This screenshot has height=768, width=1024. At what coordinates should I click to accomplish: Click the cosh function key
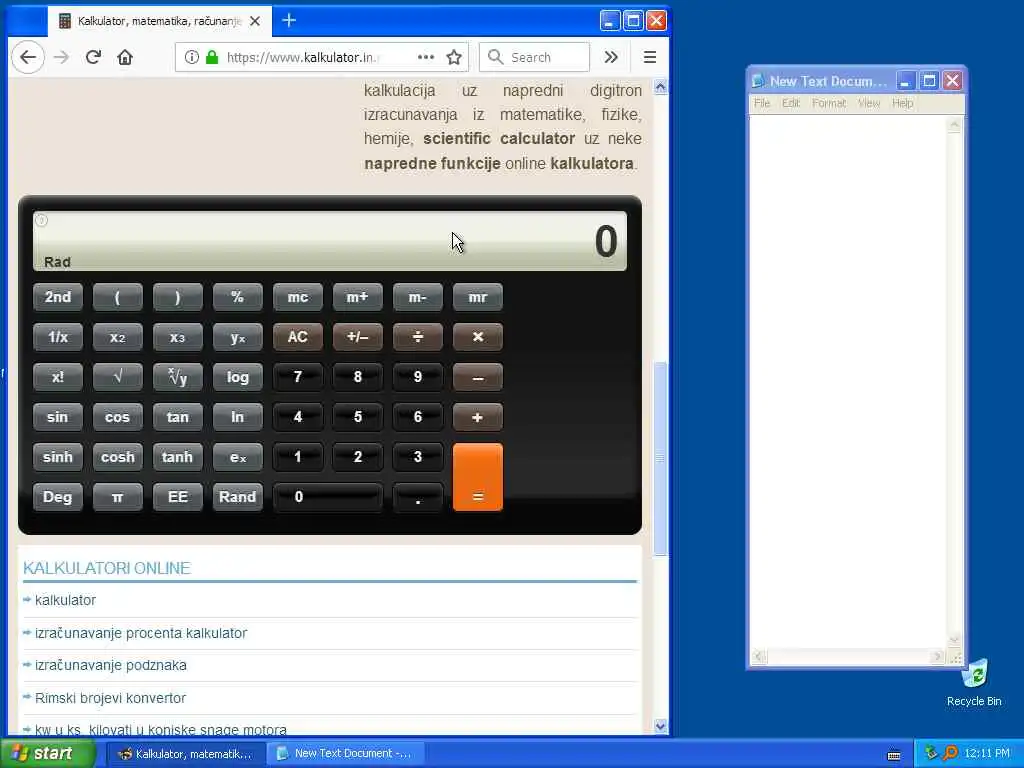click(x=118, y=457)
